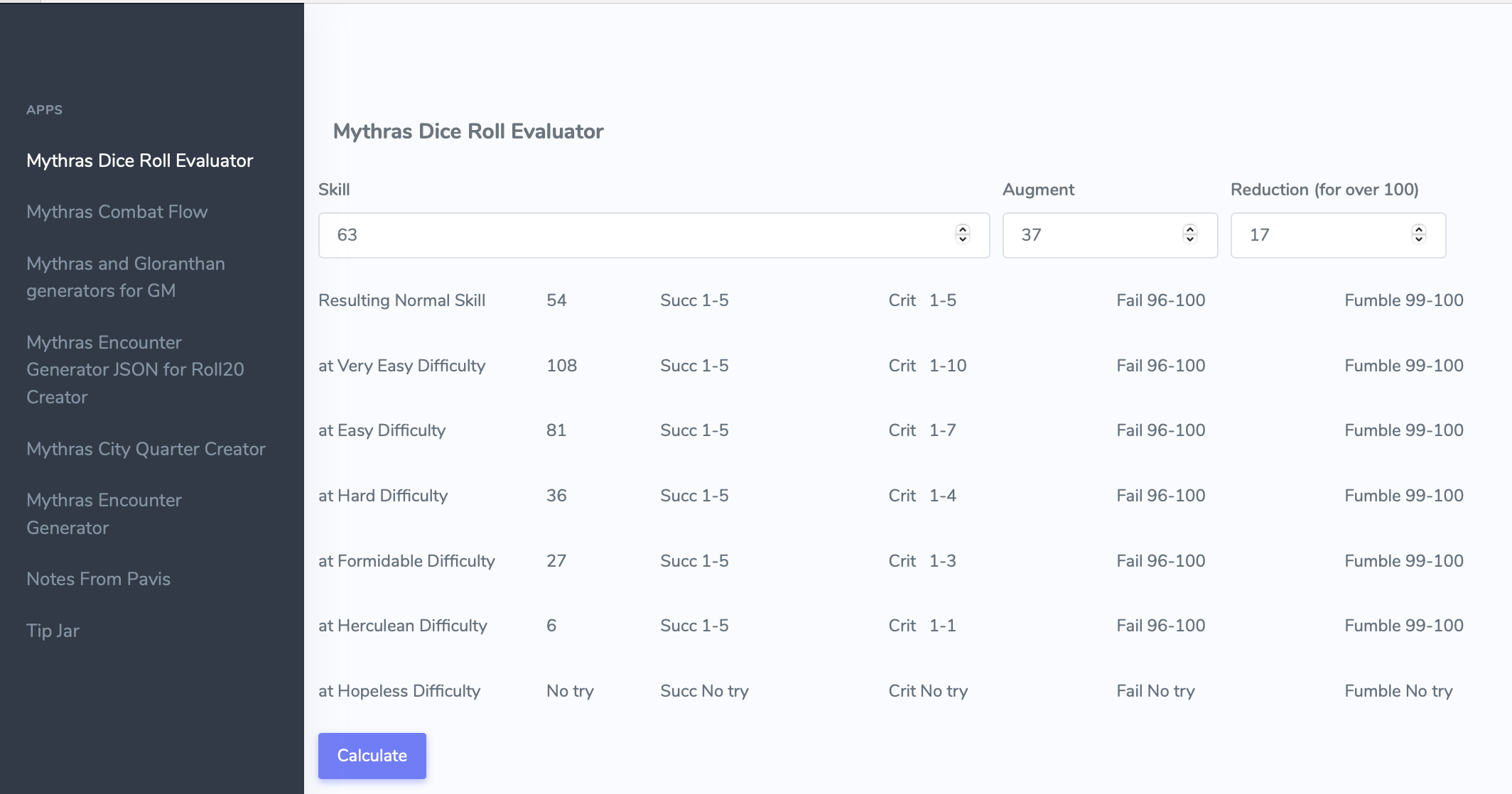The width and height of the screenshot is (1512, 794).
Task: Select the Reduction input showing 17
Action: [1322, 235]
